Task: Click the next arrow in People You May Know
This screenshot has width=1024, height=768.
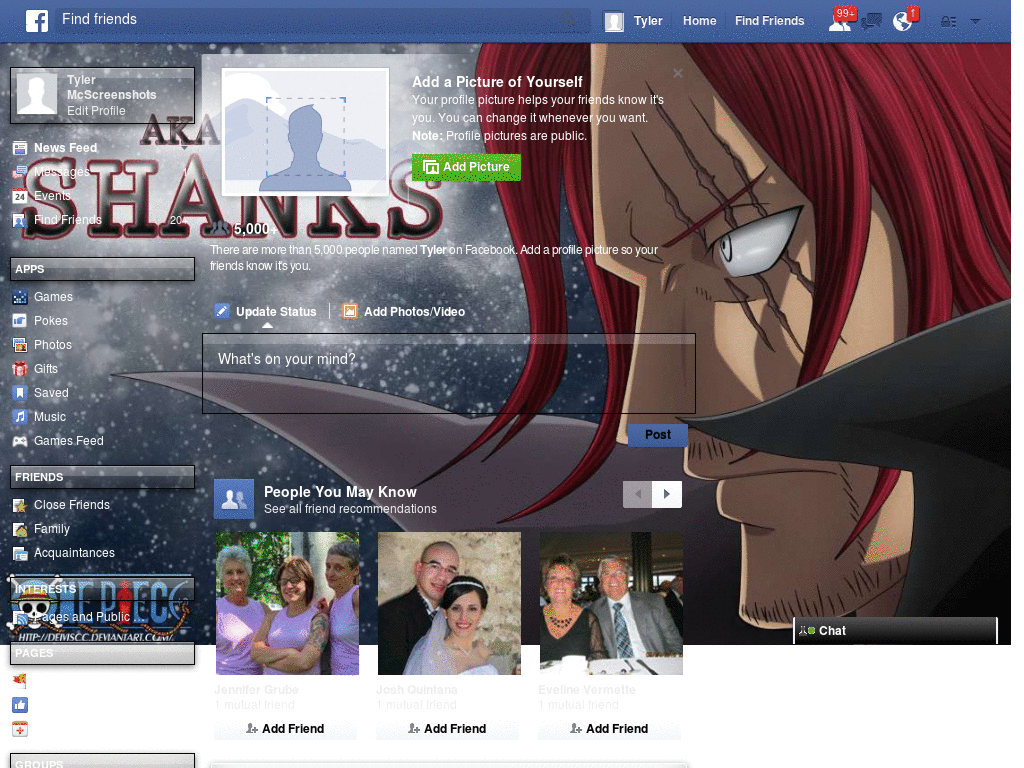Action: (666, 493)
